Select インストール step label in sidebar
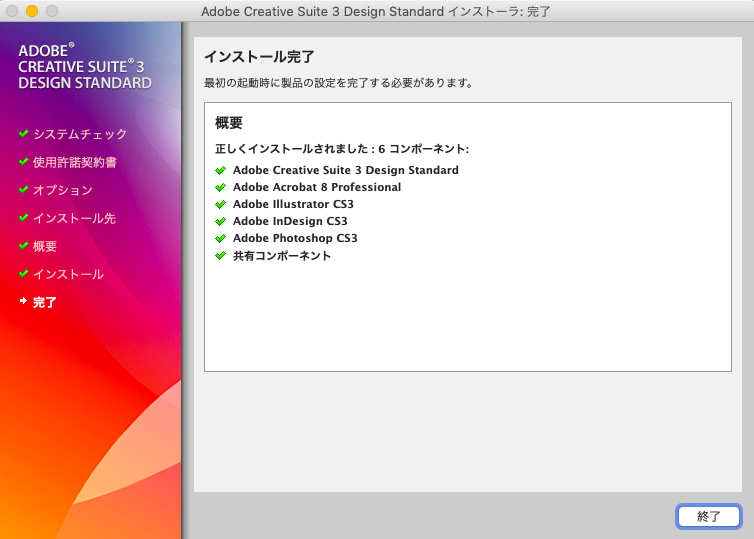 click(x=68, y=274)
